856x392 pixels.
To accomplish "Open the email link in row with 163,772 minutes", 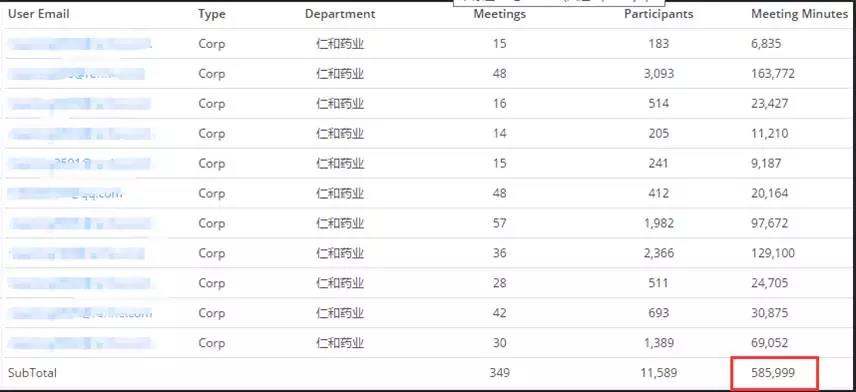I will pos(76,74).
